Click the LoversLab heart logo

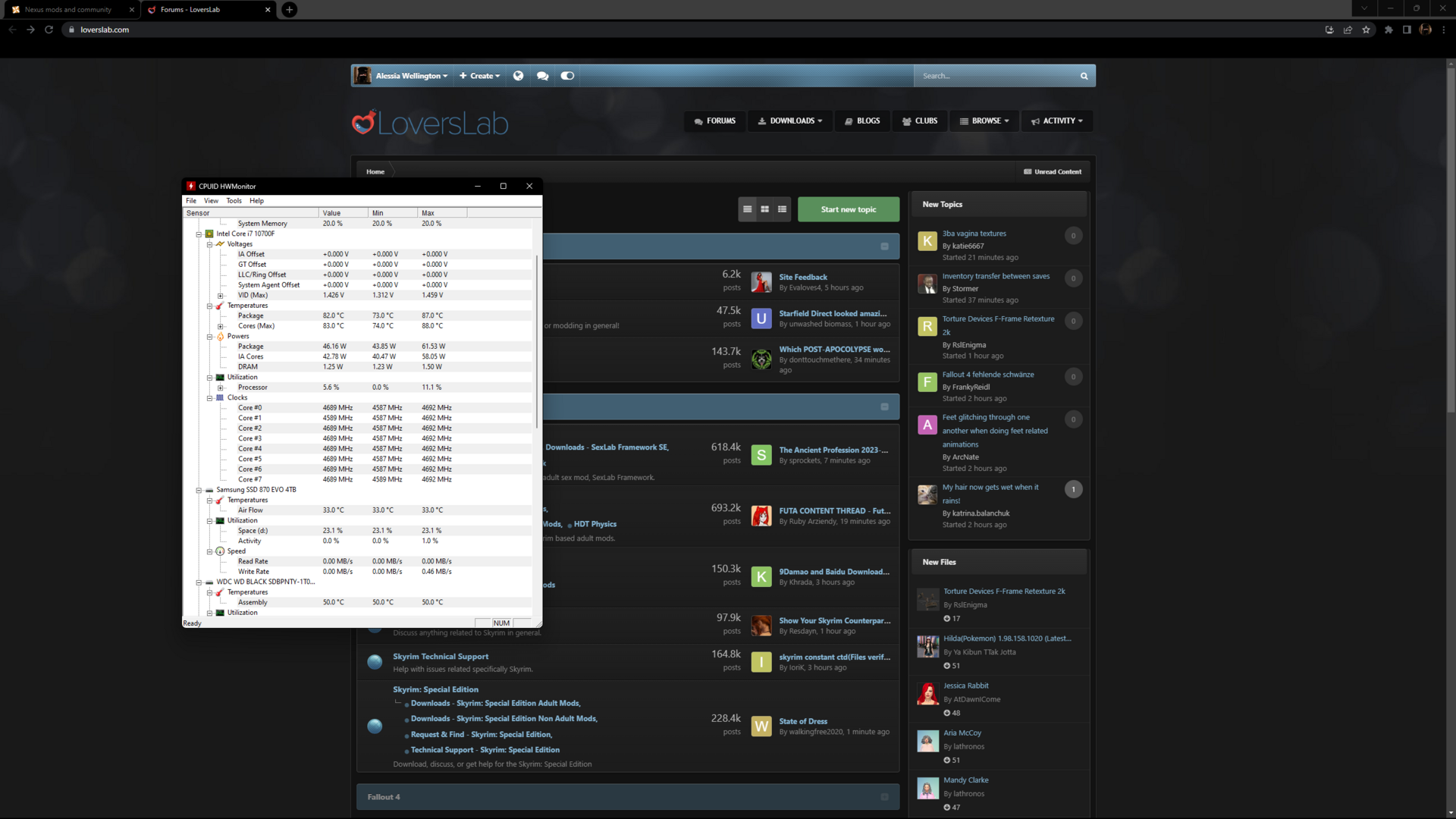click(x=363, y=122)
